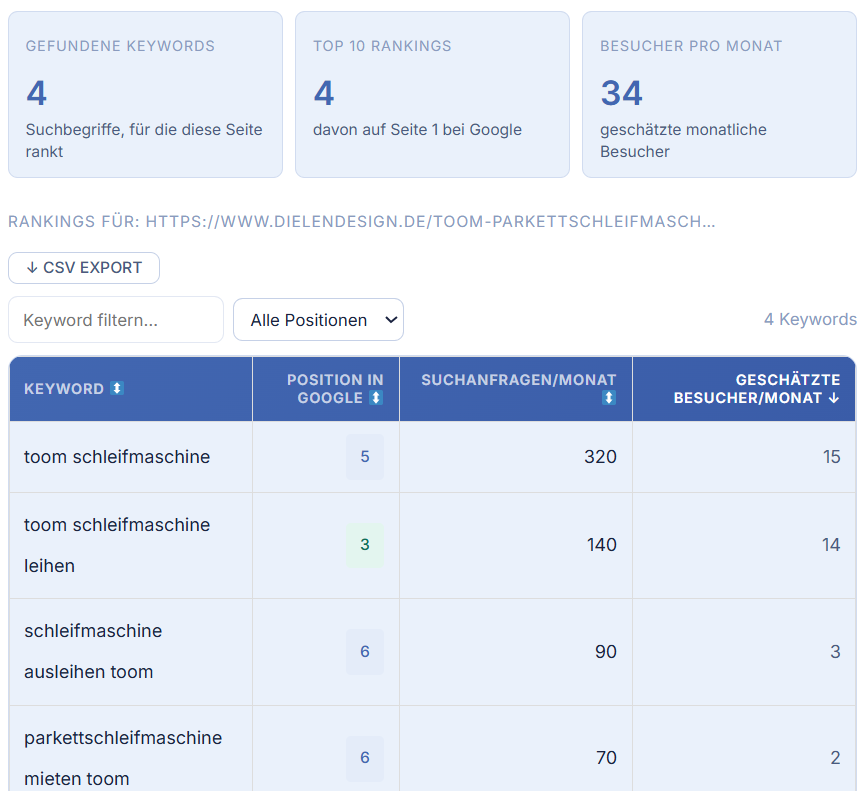862x791 pixels.
Task: Sort by Position in Google icon
Action: tap(376, 397)
